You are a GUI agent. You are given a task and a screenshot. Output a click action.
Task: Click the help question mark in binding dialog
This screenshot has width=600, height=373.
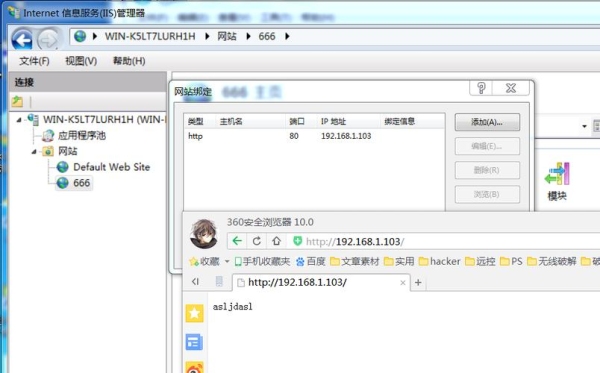(481, 88)
